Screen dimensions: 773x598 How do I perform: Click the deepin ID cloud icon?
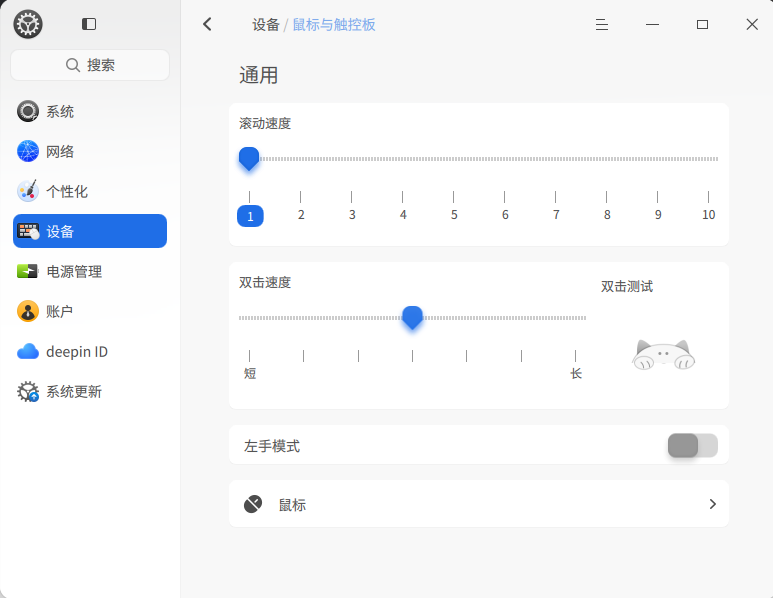tap(28, 352)
